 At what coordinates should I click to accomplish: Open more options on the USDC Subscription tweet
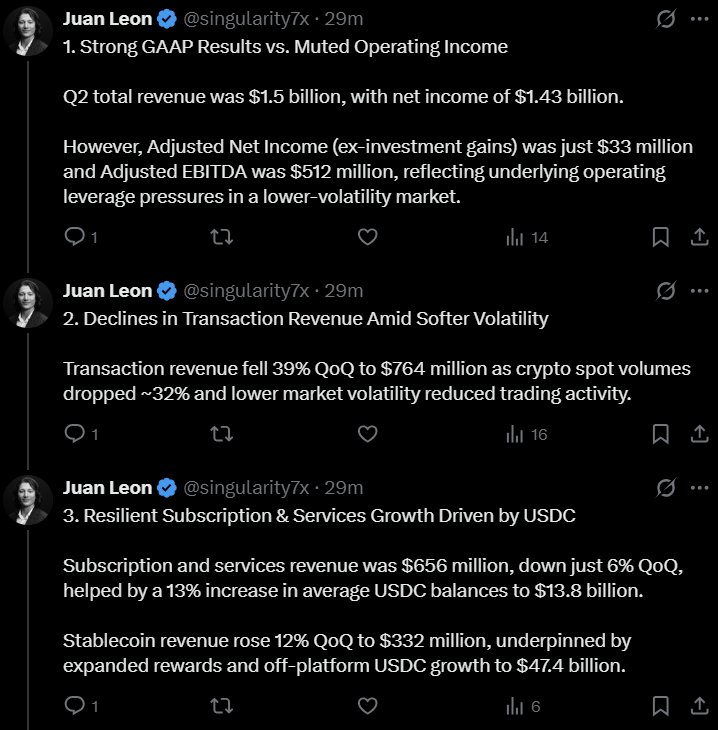click(x=700, y=488)
